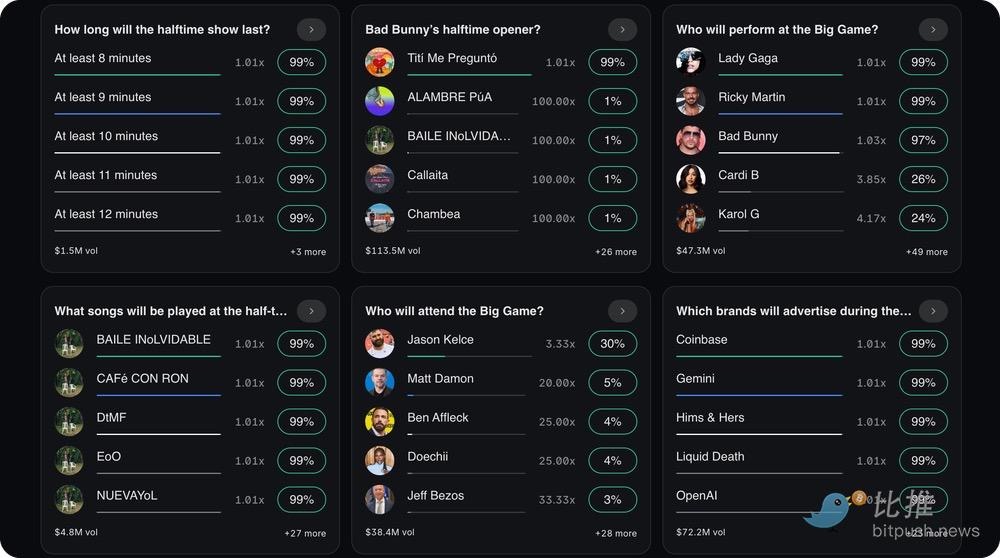Click the progress bar under Karol G
Image resolution: width=1000 pixels, height=558 pixels.
click(x=780, y=231)
